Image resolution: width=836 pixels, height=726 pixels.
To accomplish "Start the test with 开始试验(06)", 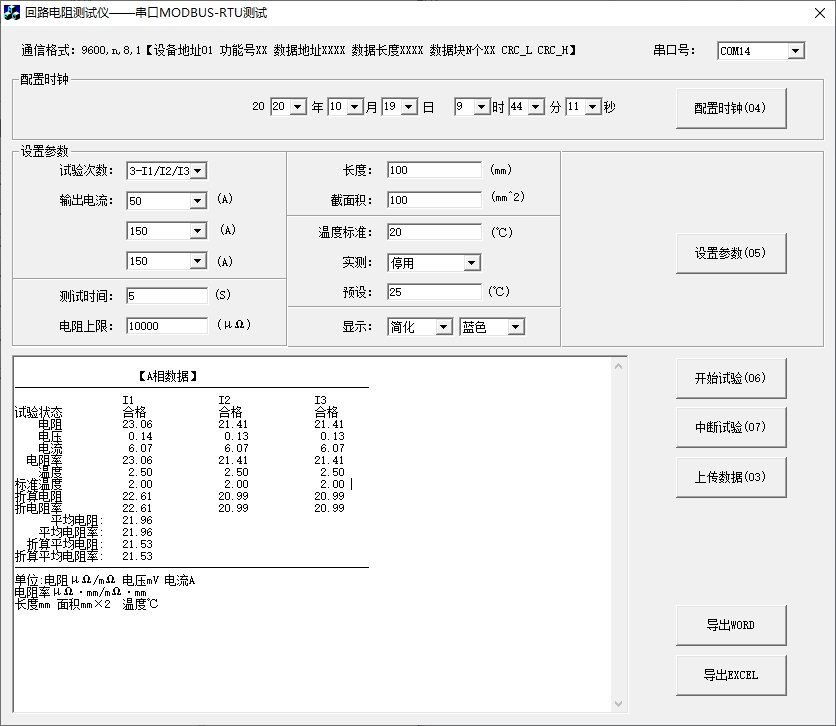I will tap(730, 378).
